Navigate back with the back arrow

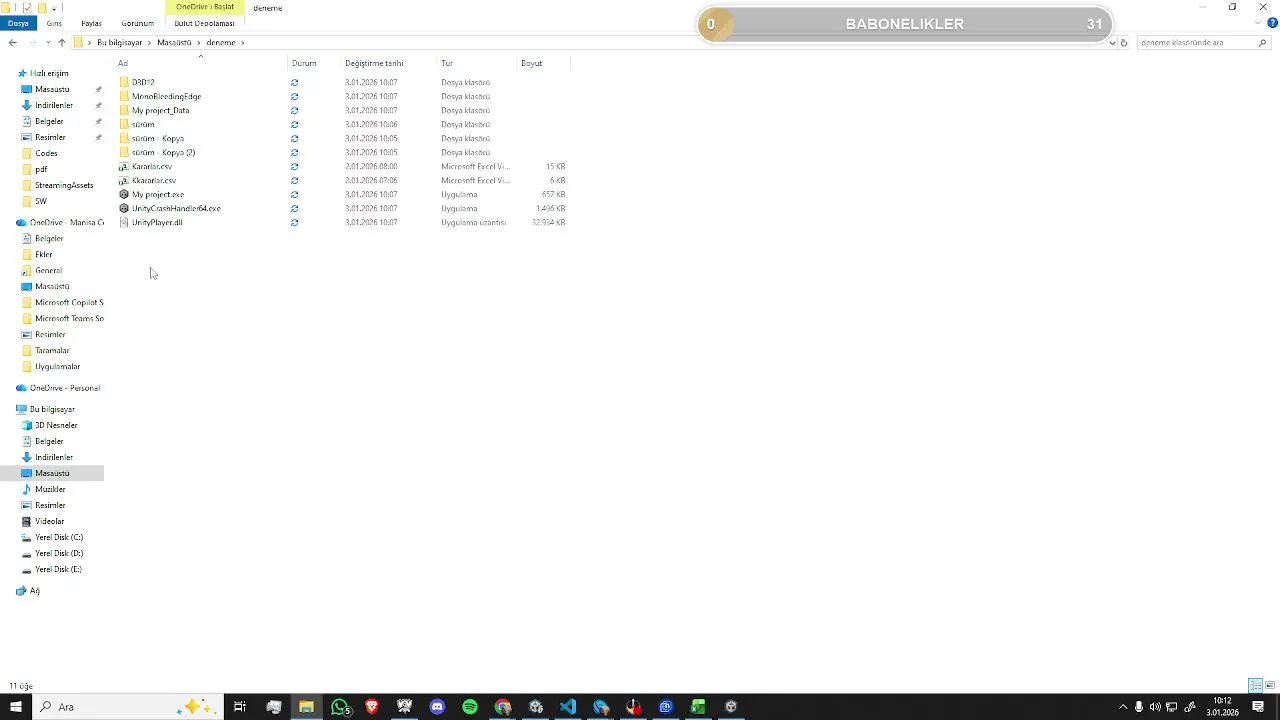pos(12,43)
